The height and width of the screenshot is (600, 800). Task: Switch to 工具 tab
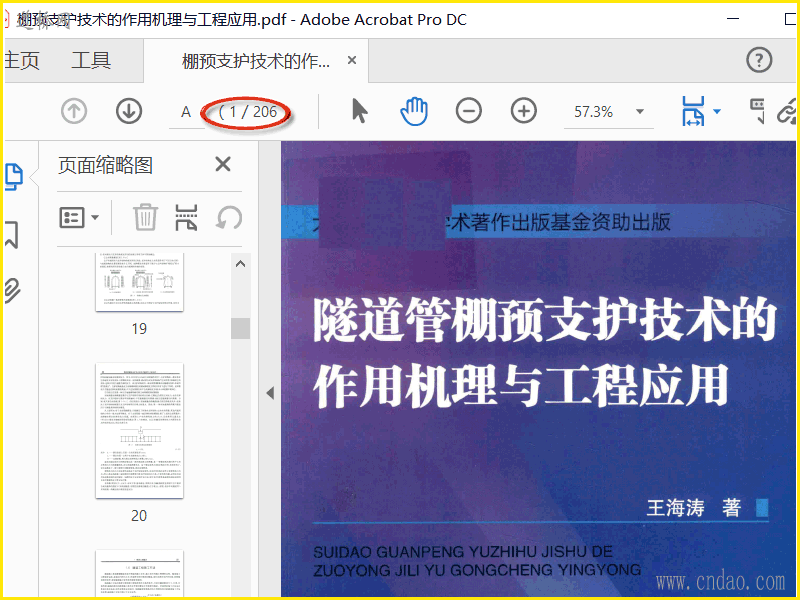[91, 60]
